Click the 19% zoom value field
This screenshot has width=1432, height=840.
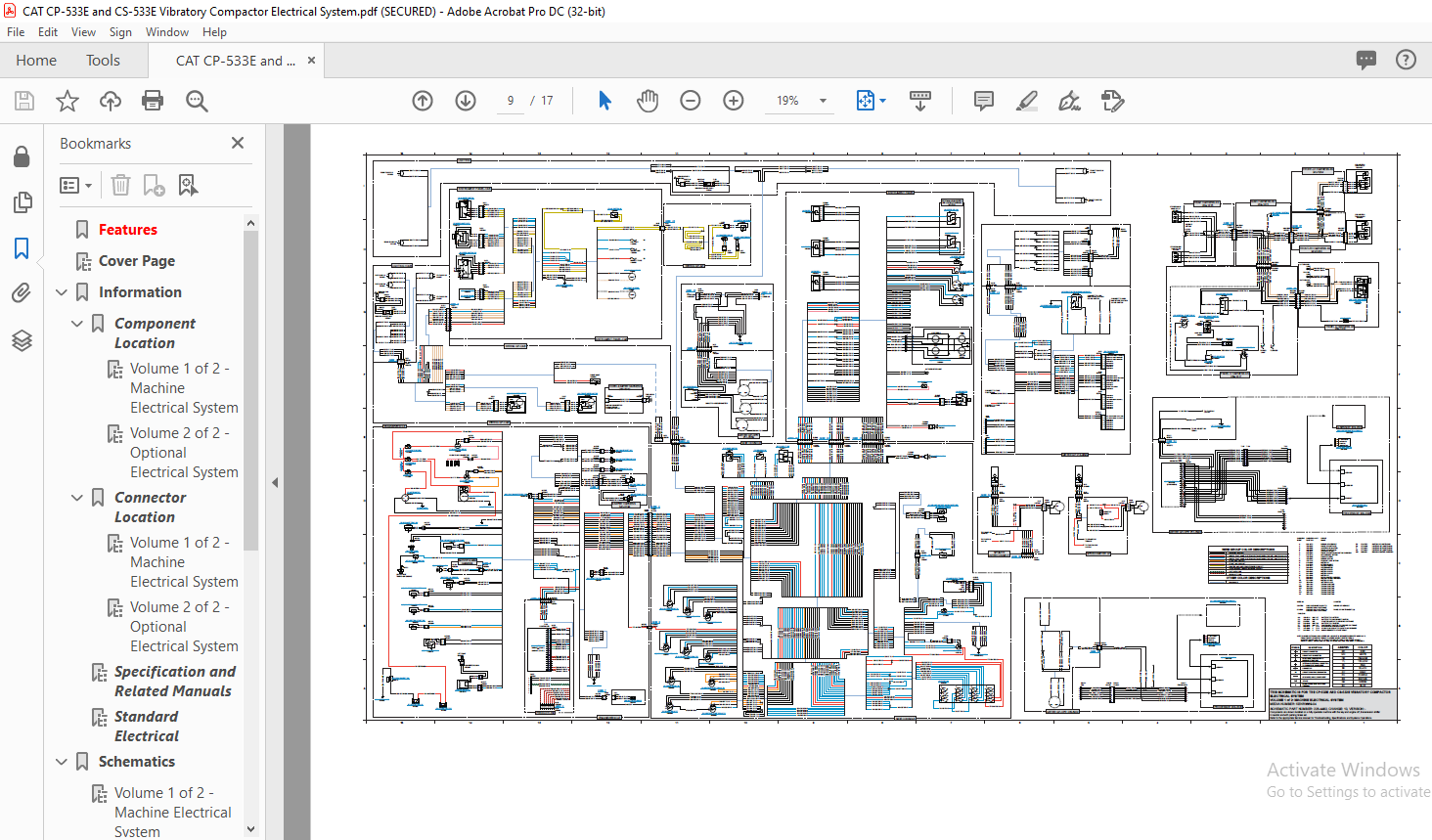pyautogui.click(x=787, y=101)
